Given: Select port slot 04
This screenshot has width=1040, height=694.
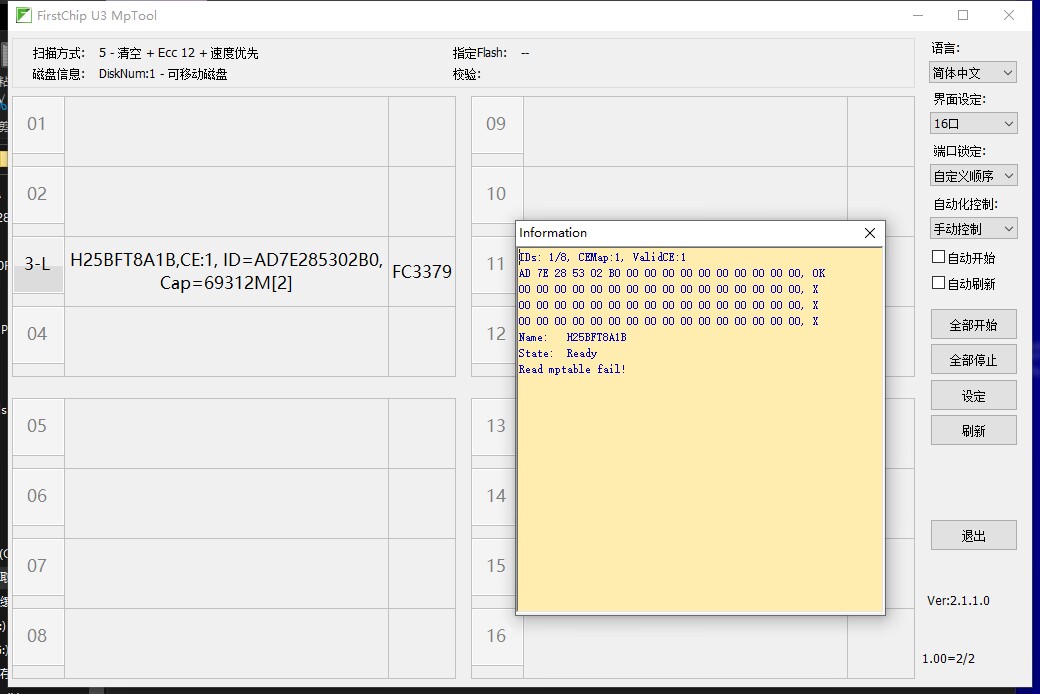Looking at the screenshot, I should click(38, 334).
